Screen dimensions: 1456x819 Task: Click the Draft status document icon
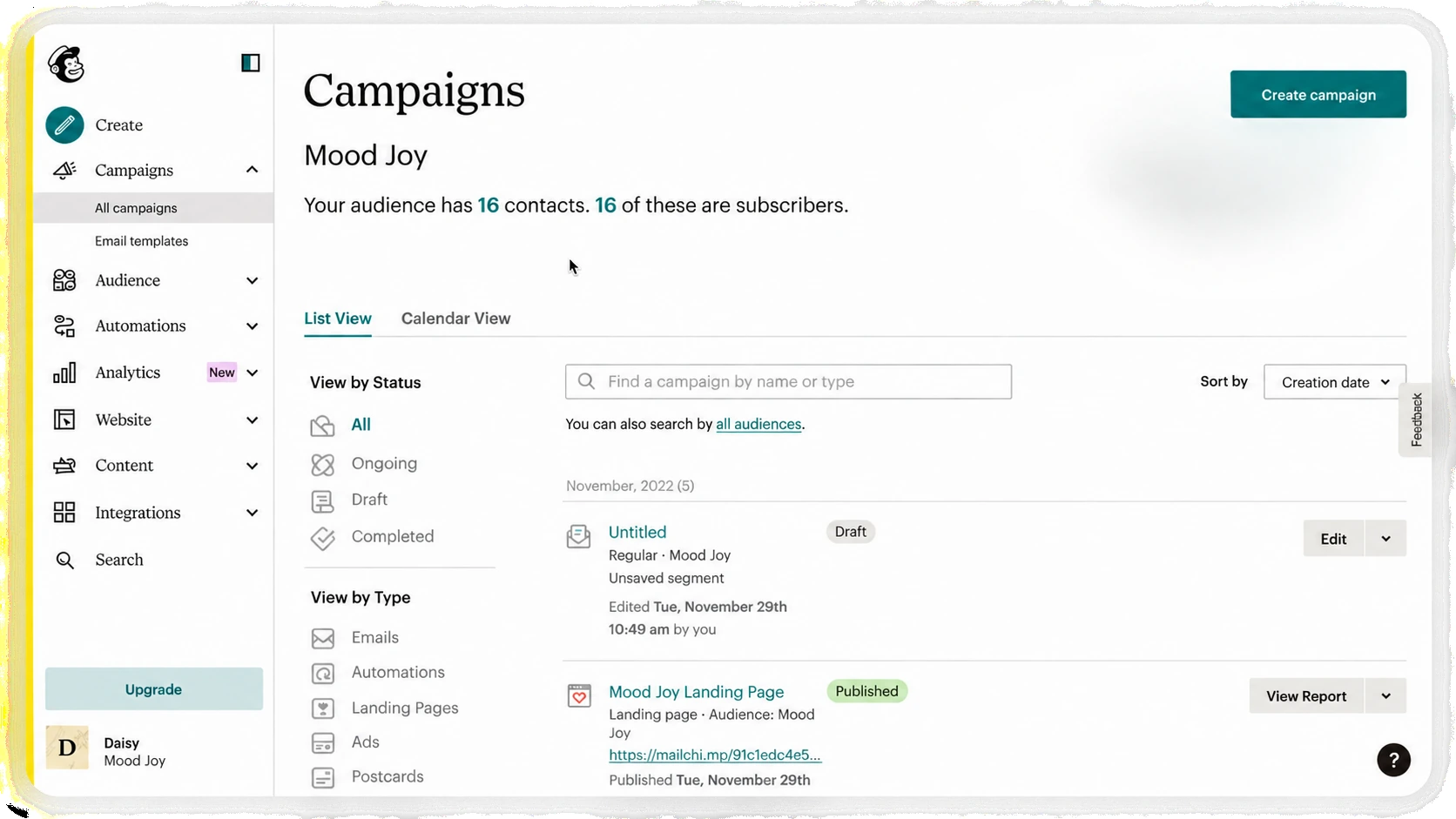coord(322,501)
